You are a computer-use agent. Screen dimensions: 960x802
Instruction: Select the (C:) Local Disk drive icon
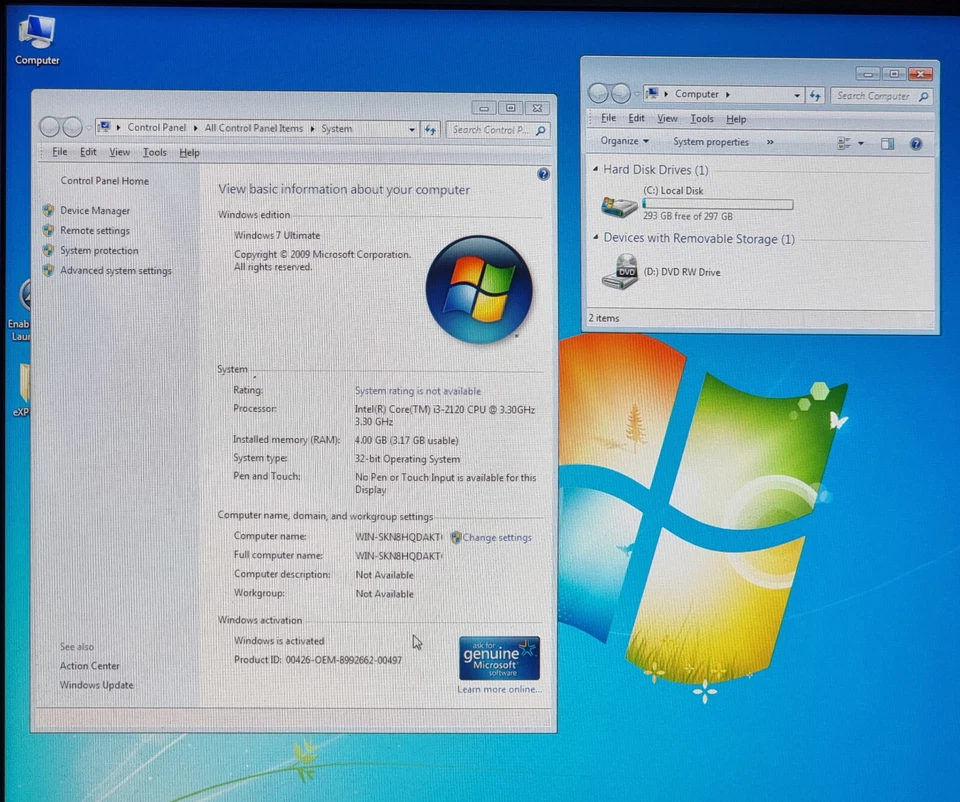[619, 206]
